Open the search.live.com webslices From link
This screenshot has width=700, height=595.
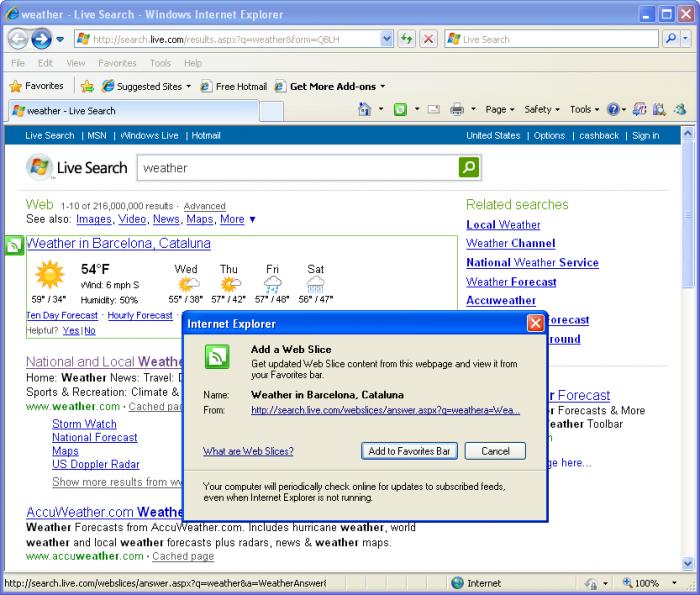click(385, 410)
